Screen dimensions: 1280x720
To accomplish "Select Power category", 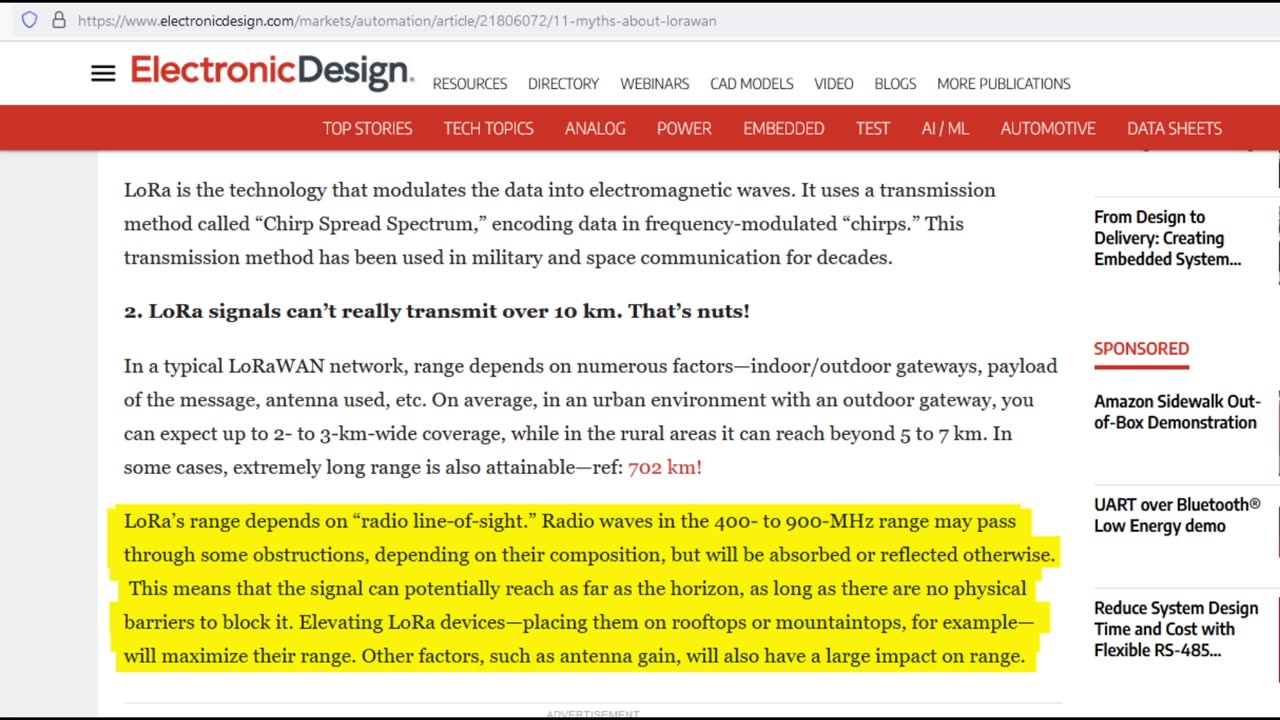I will 684,128.
